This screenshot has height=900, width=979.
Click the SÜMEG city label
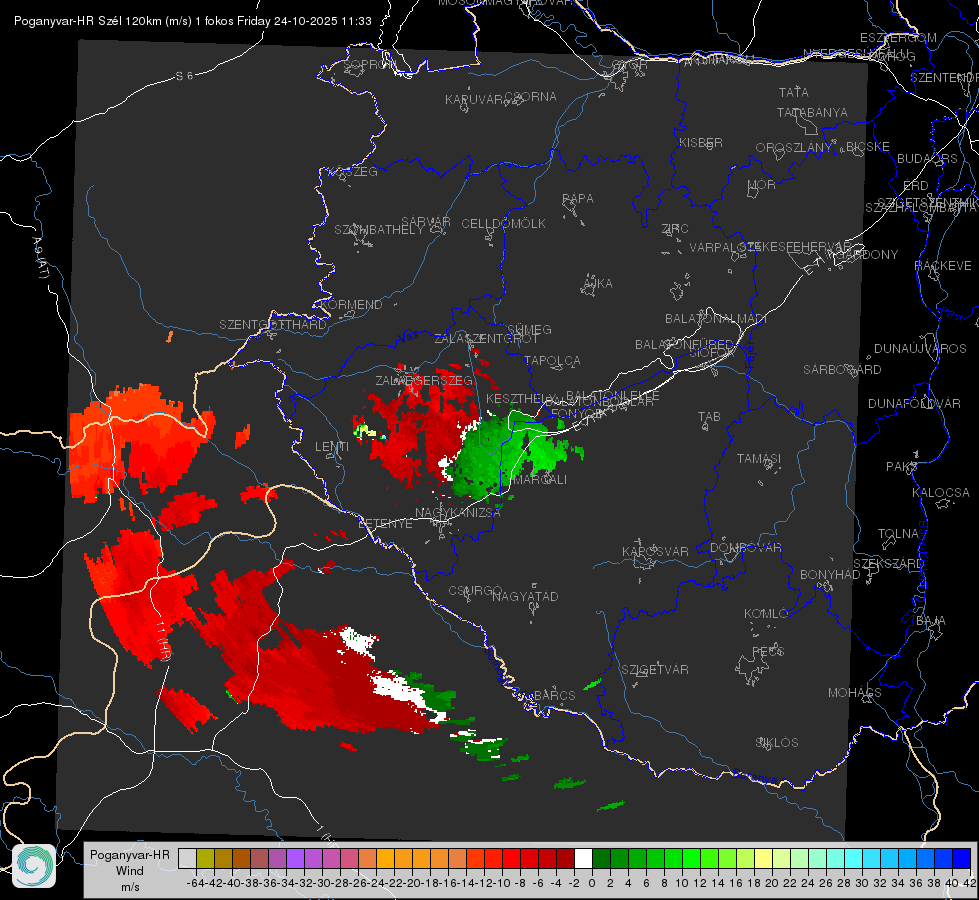[529, 330]
